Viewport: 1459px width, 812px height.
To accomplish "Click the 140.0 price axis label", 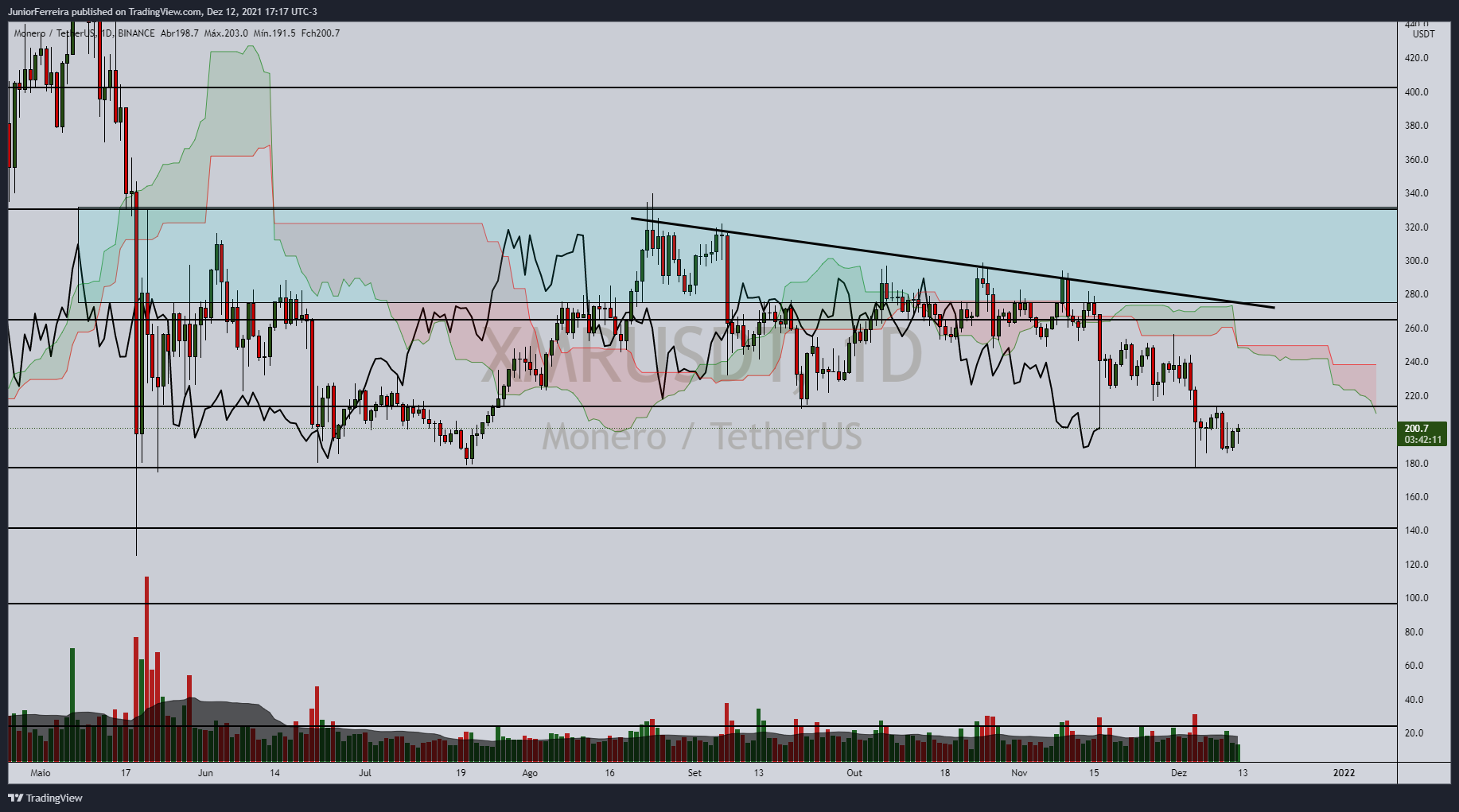I will pos(1416,530).
